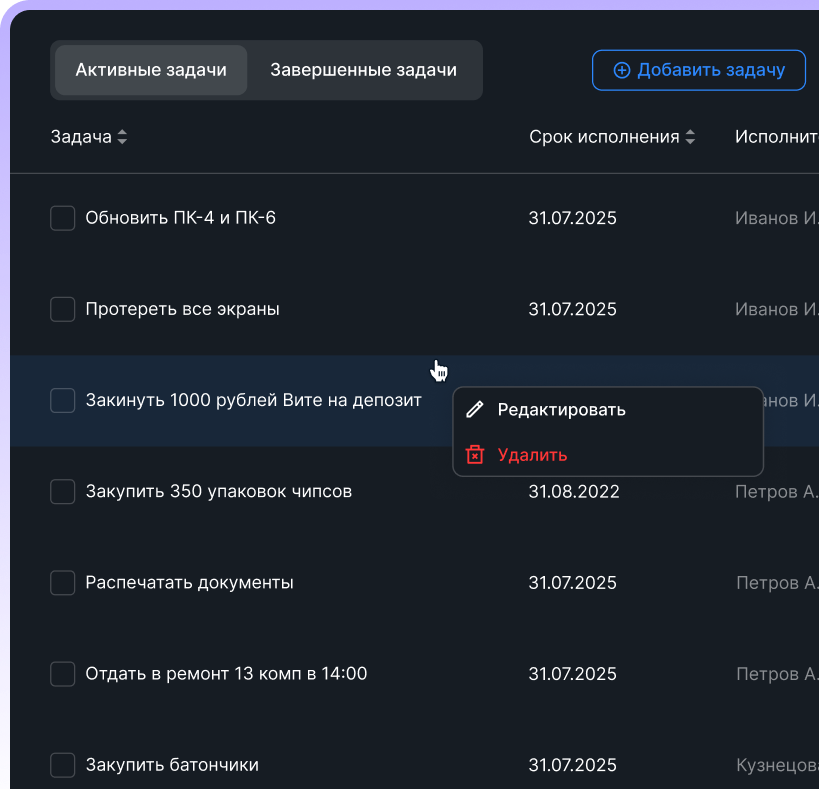Click the plus circle icon in Добавить задачу
The height and width of the screenshot is (789, 819).
622,70
